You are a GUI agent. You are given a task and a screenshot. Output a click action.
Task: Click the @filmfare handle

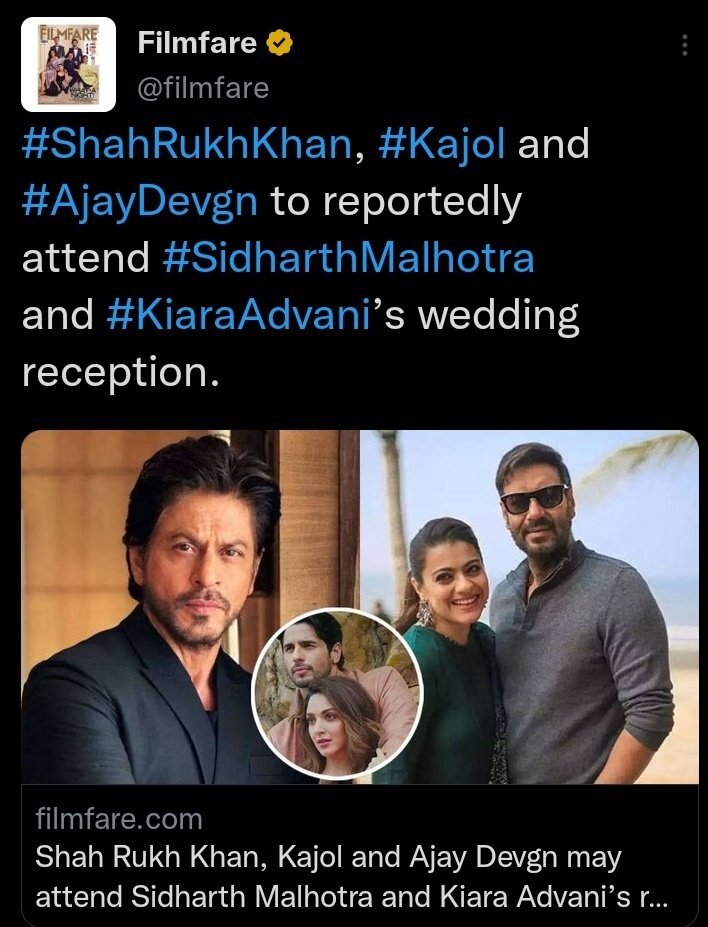203,88
